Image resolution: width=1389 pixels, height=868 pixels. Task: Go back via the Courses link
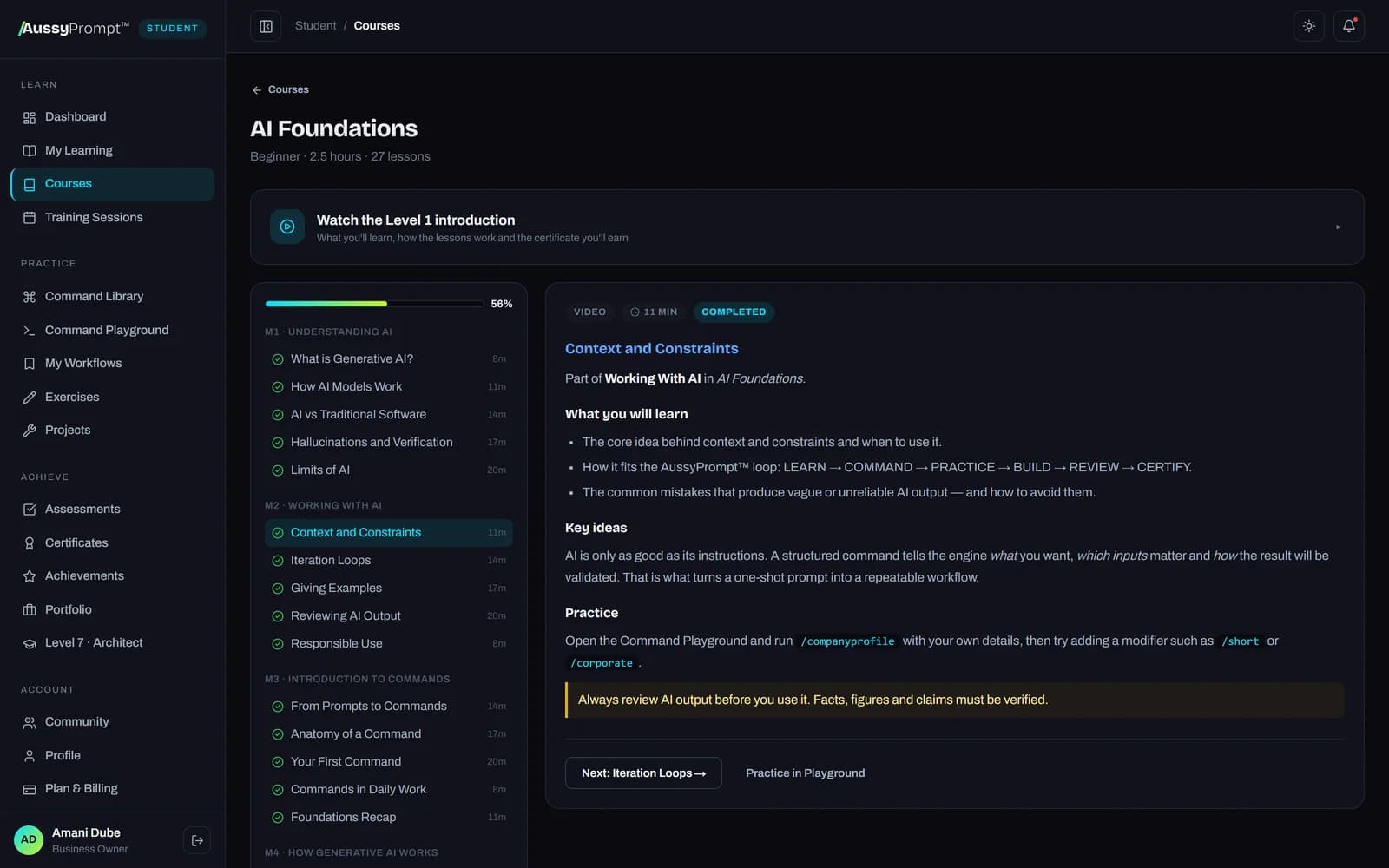click(x=280, y=89)
